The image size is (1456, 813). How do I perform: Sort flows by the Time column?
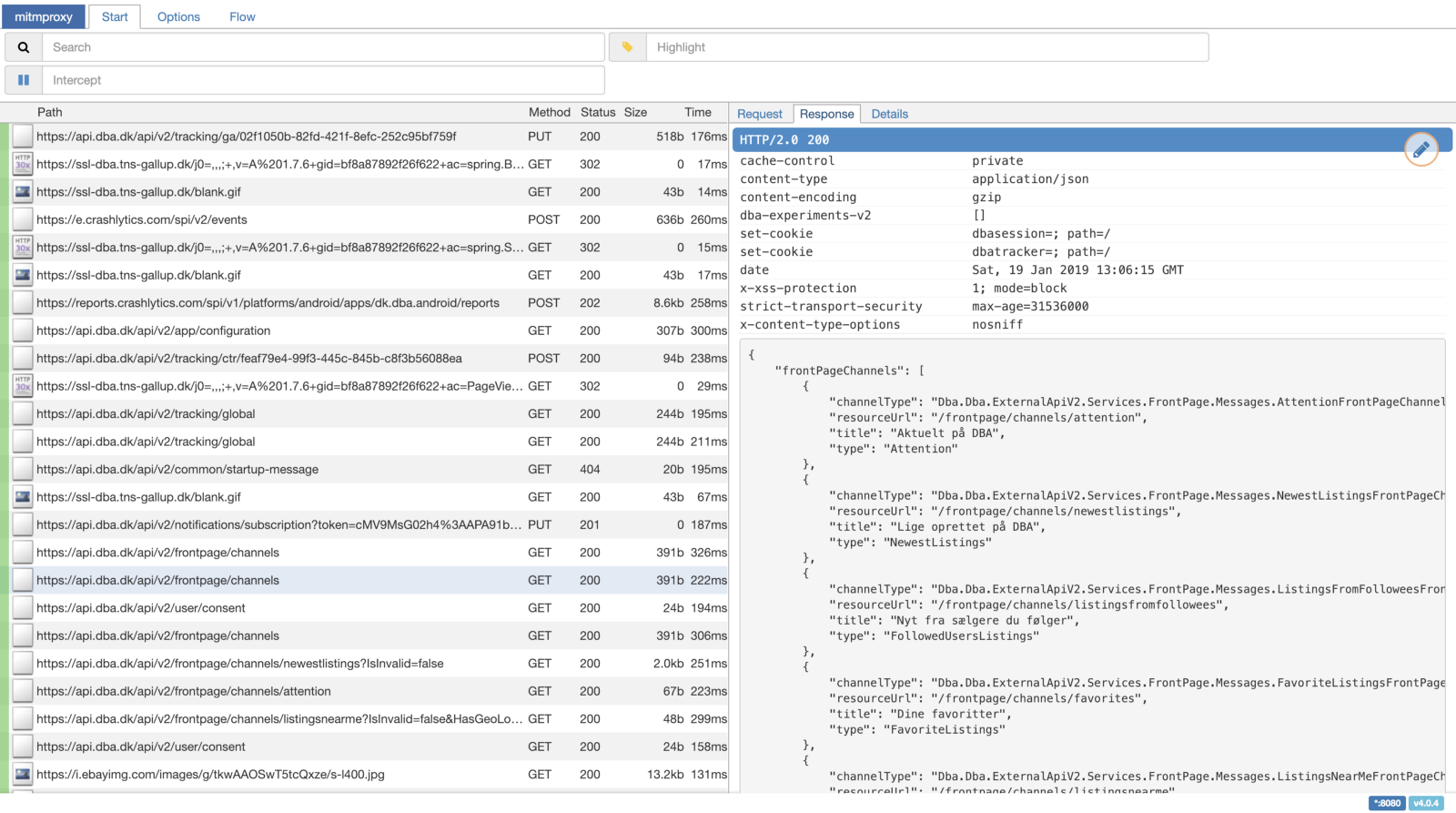click(x=698, y=112)
